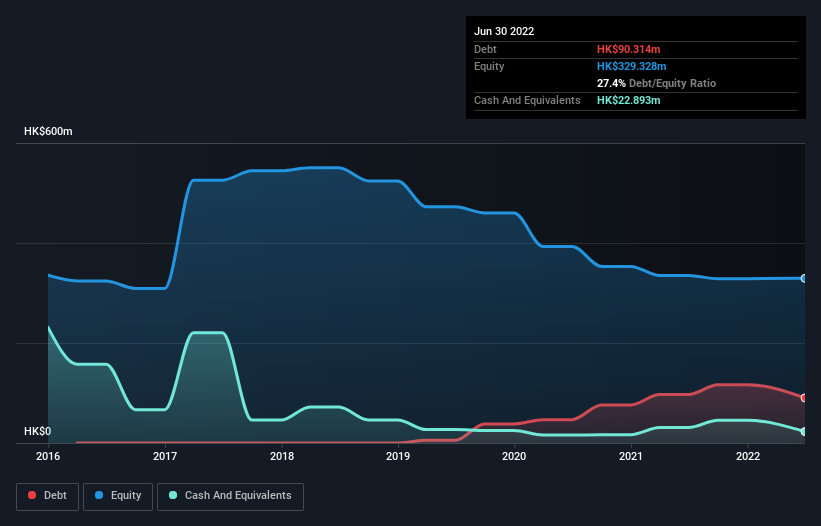Click the HK$0 axis label
The image size is (821, 526).
tap(38, 431)
